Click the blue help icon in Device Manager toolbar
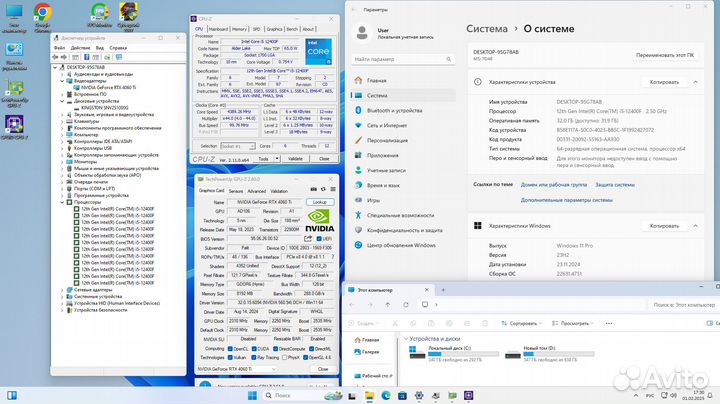Image resolution: width=720 pixels, height=404 pixels. point(86,57)
